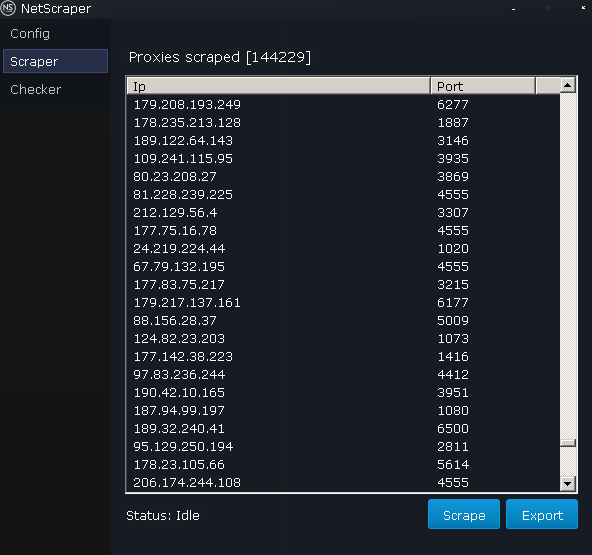Click the scrollbar thumb handle
Viewport: 592px width, 555px height.
point(567,443)
